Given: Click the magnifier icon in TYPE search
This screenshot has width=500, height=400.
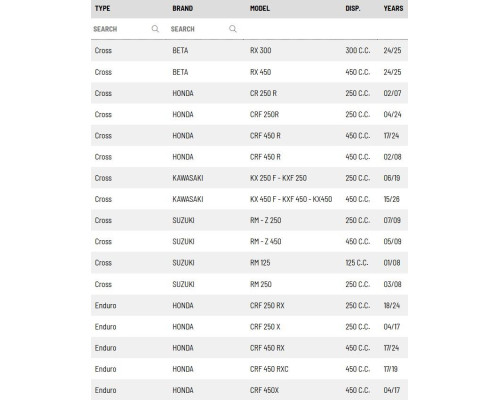Looking at the screenshot, I should click(x=155, y=29).
